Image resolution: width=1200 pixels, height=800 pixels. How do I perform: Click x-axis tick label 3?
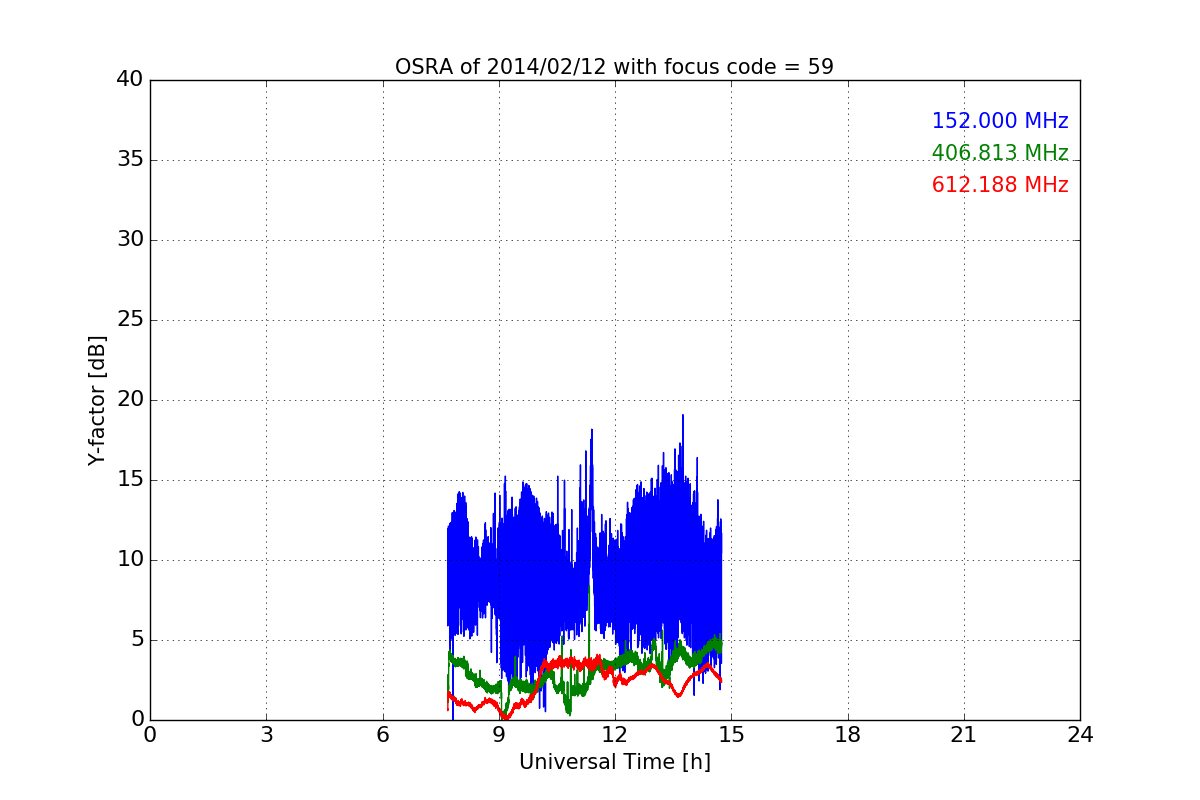[266, 735]
